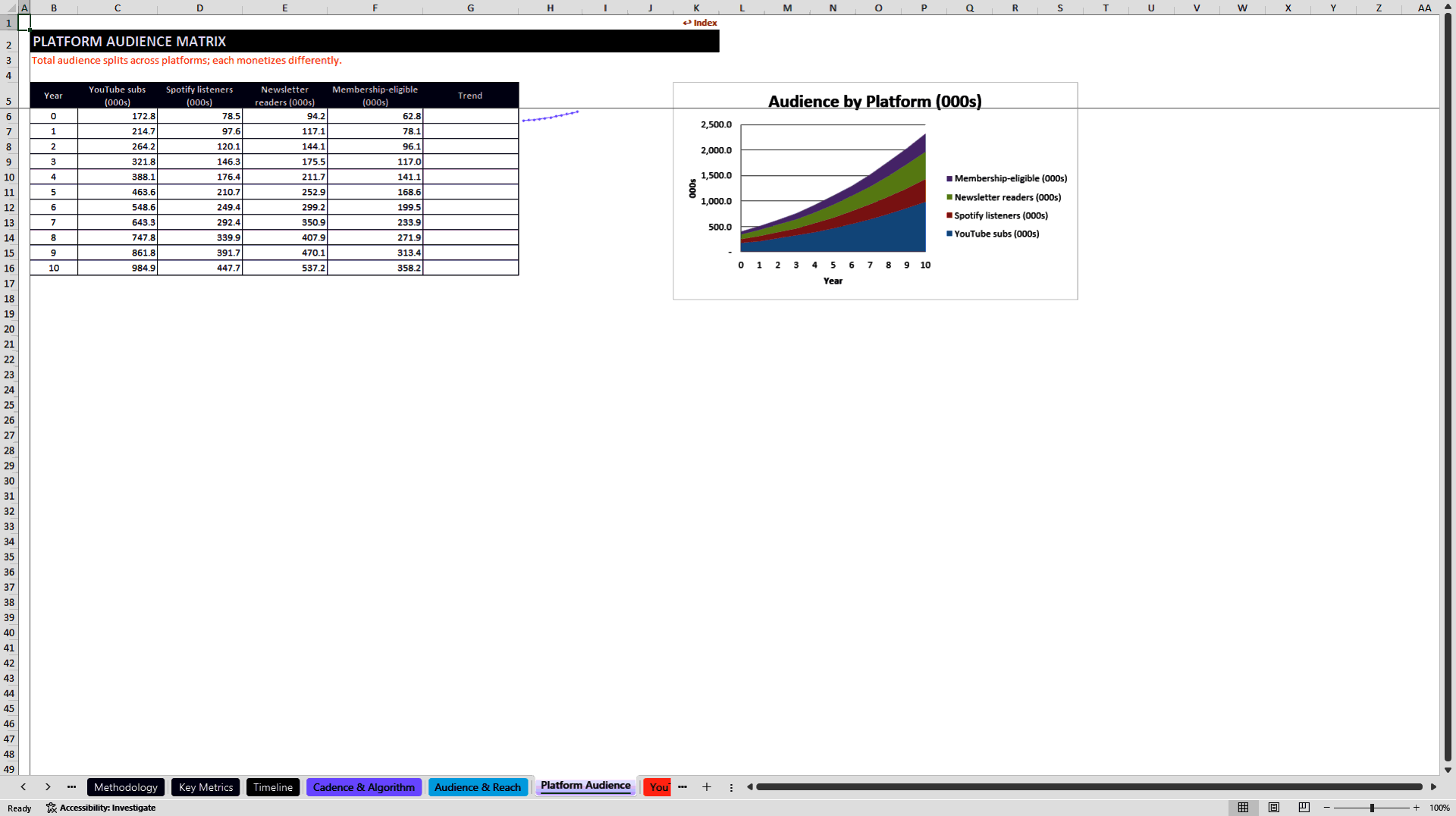Select the chart's Year axis title
Screen dimensions: 1456x816
click(833, 281)
